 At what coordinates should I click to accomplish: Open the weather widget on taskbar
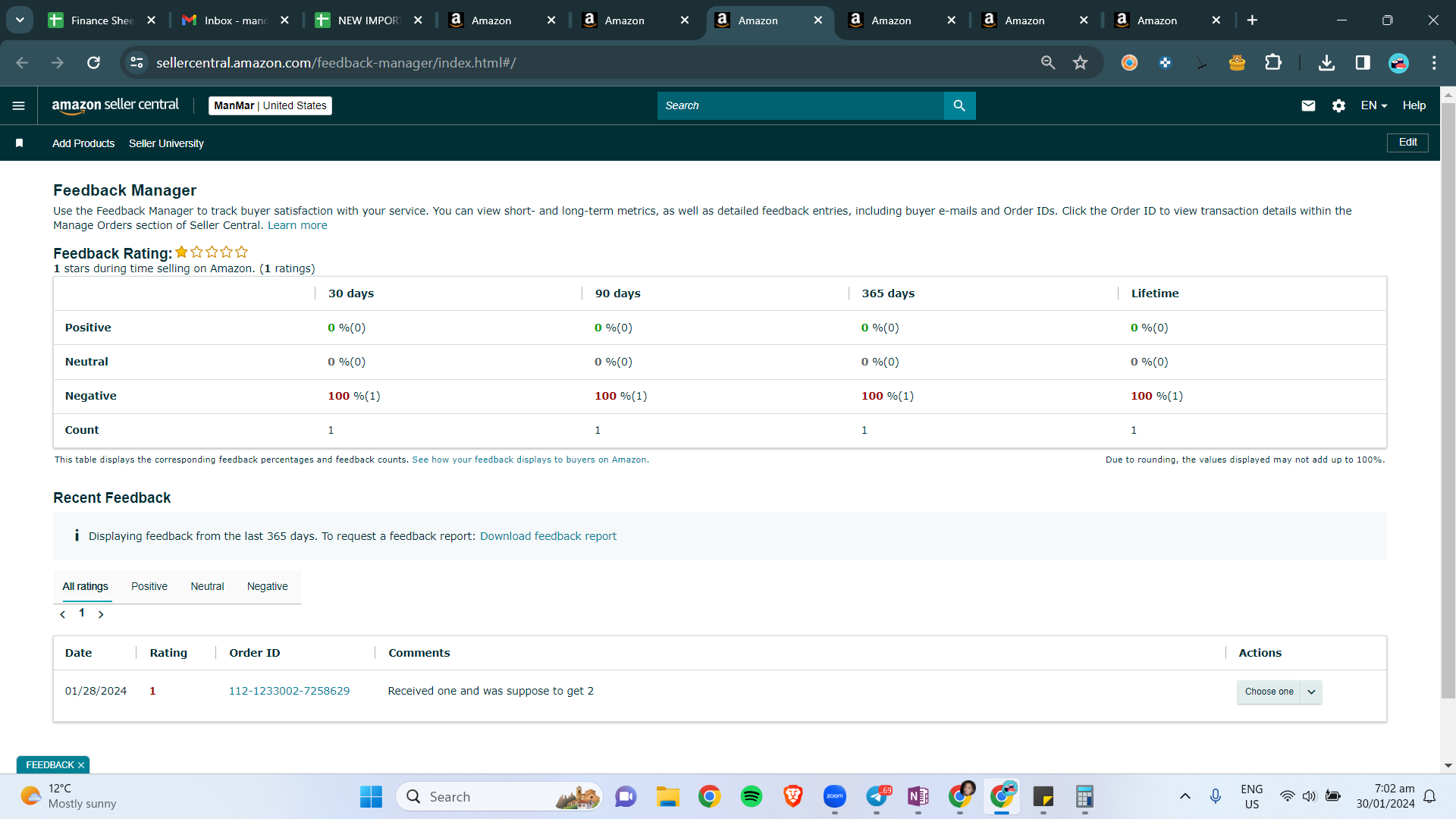[x=68, y=796]
